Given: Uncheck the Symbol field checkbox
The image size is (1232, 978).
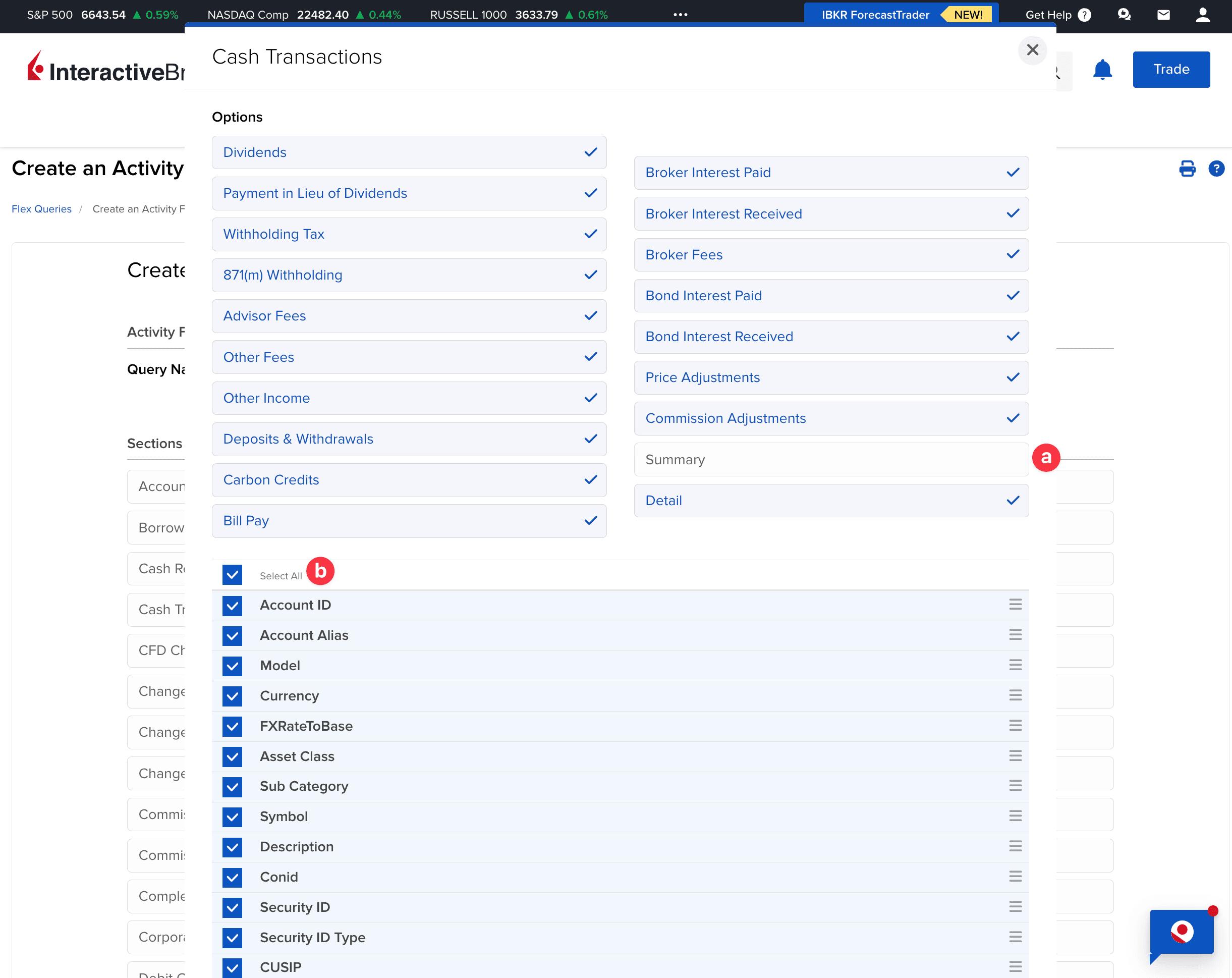Looking at the screenshot, I should click(x=233, y=817).
